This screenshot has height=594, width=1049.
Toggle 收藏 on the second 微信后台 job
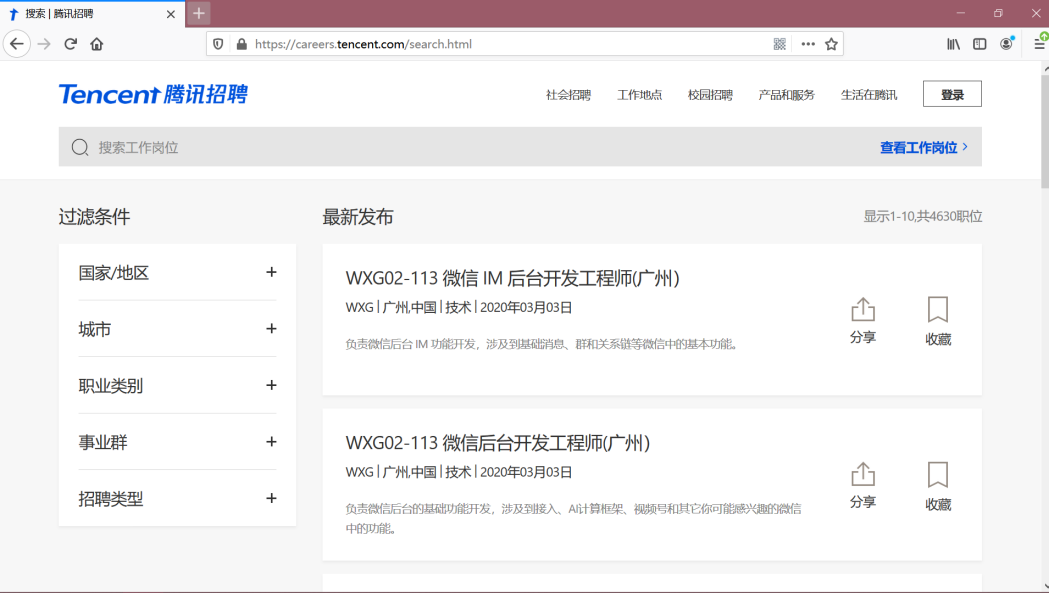tap(937, 484)
